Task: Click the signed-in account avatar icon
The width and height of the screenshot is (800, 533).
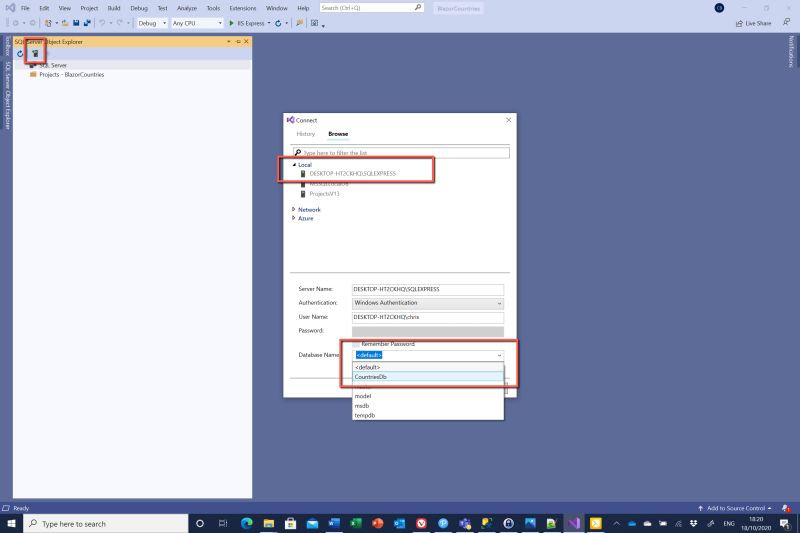Action: pyautogui.click(x=719, y=8)
